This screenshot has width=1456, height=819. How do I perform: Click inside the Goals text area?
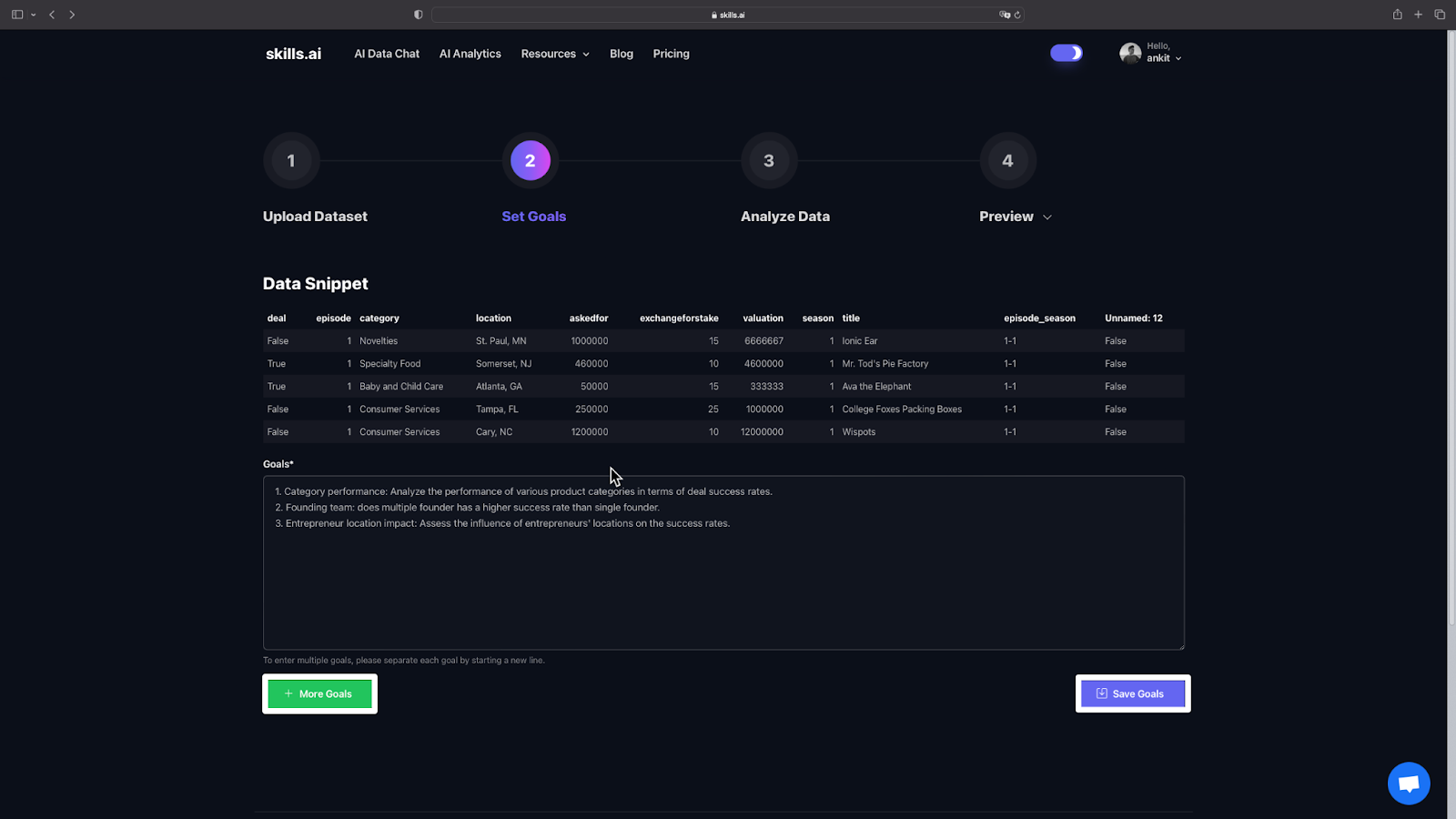(x=723, y=562)
